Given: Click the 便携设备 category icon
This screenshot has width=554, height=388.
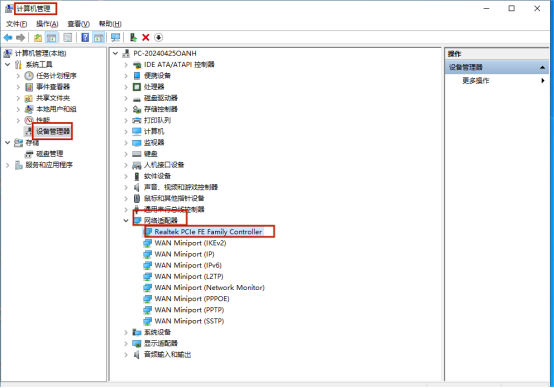Looking at the screenshot, I should tap(137, 76).
